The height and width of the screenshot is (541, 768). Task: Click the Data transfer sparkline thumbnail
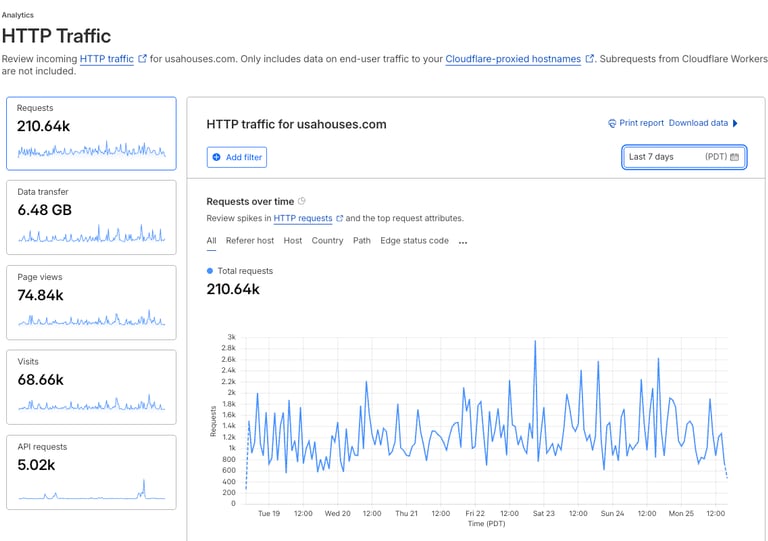pyautogui.click(x=91, y=234)
